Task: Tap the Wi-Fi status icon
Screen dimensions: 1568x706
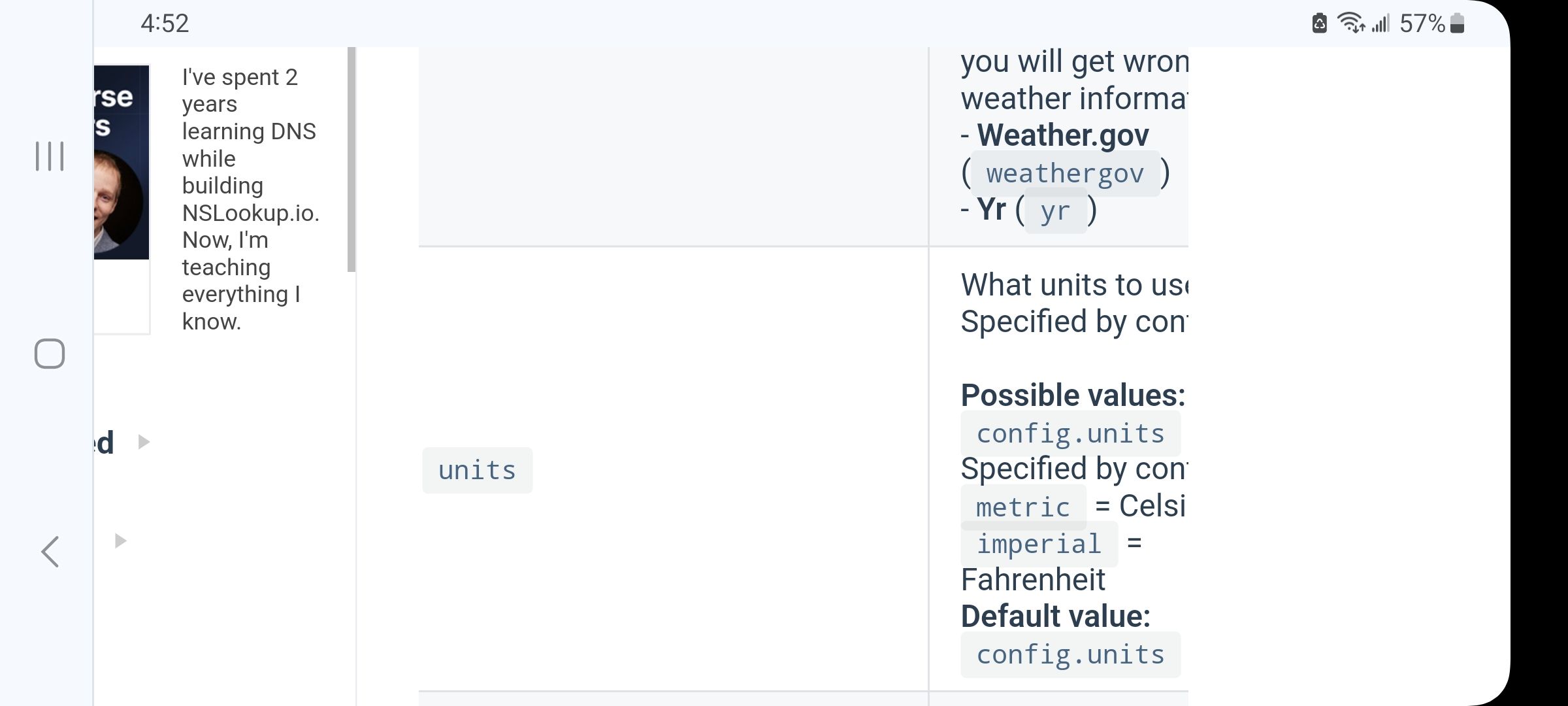Action: 1350,24
